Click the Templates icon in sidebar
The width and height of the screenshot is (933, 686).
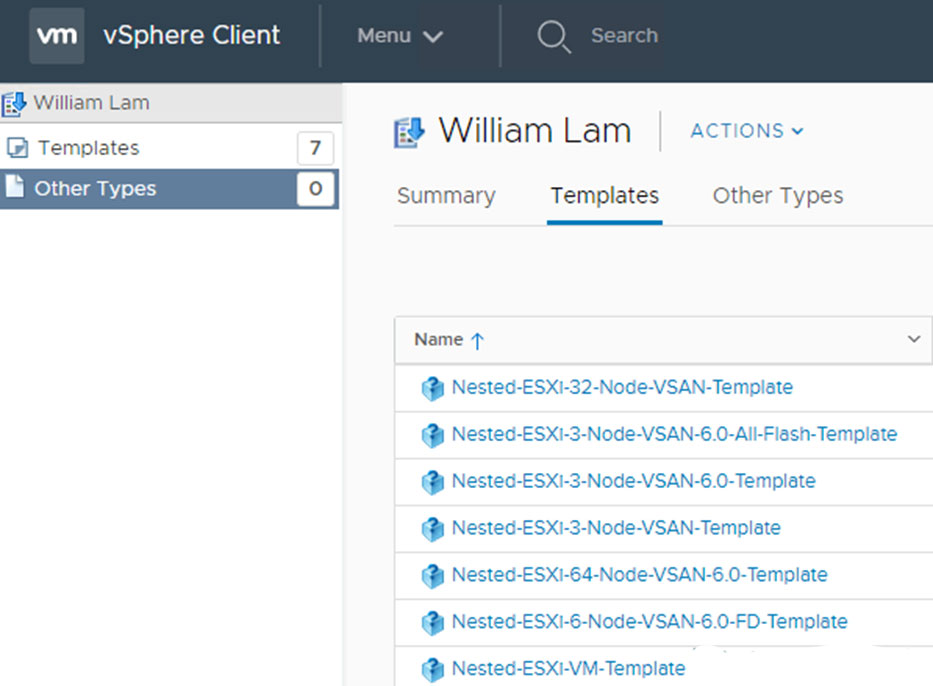click(x=17, y=148)
